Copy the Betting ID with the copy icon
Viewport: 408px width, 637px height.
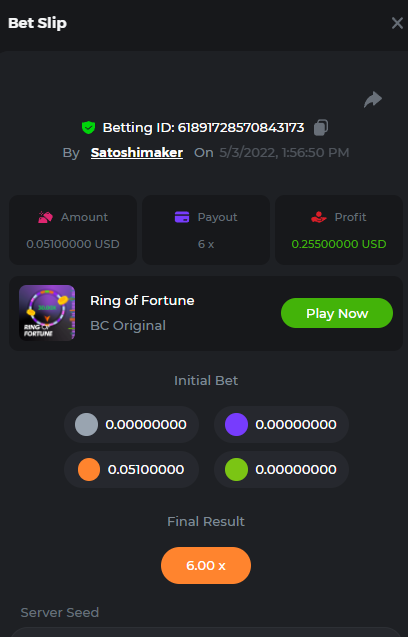tap(321, 128)
